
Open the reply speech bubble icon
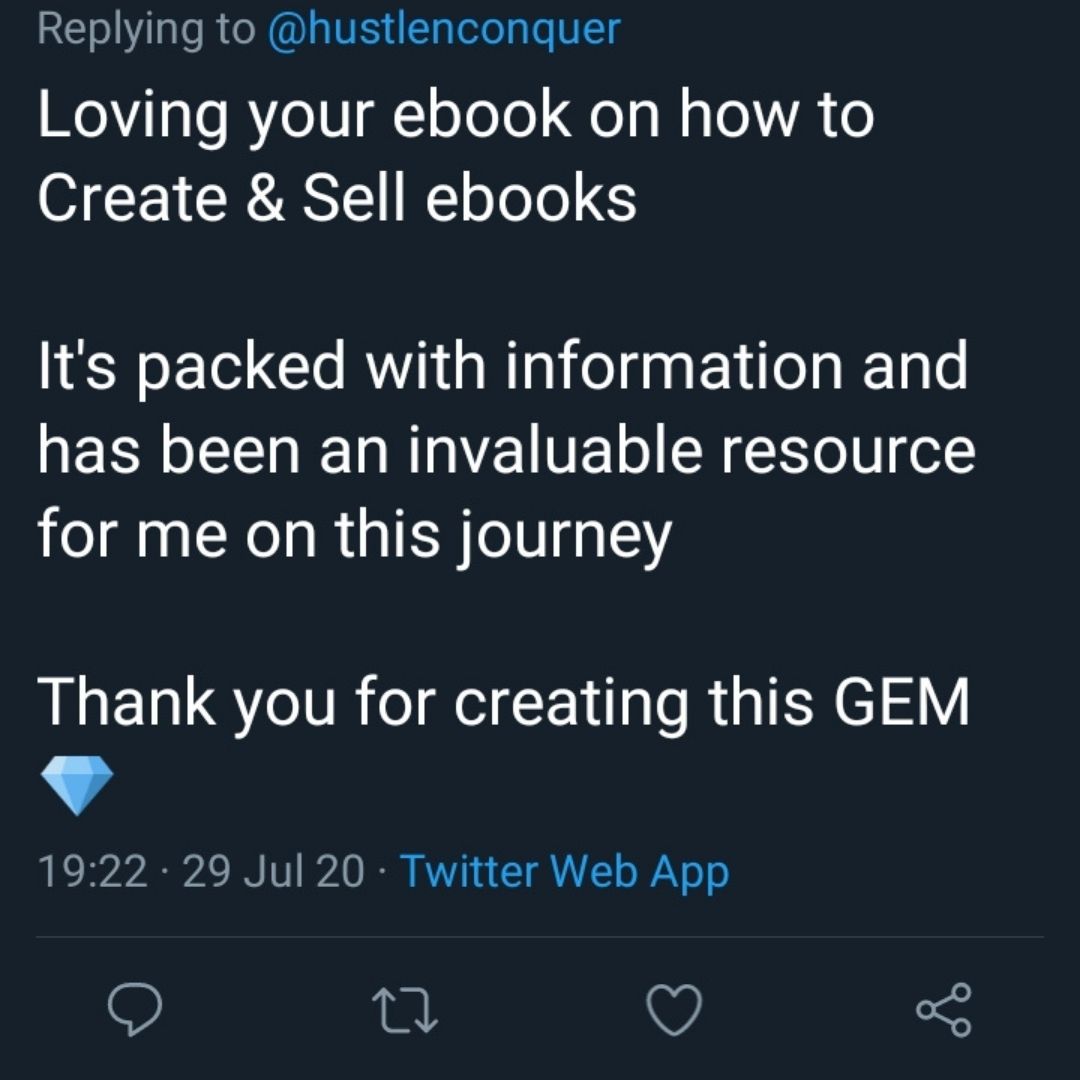coord(135,1010)
